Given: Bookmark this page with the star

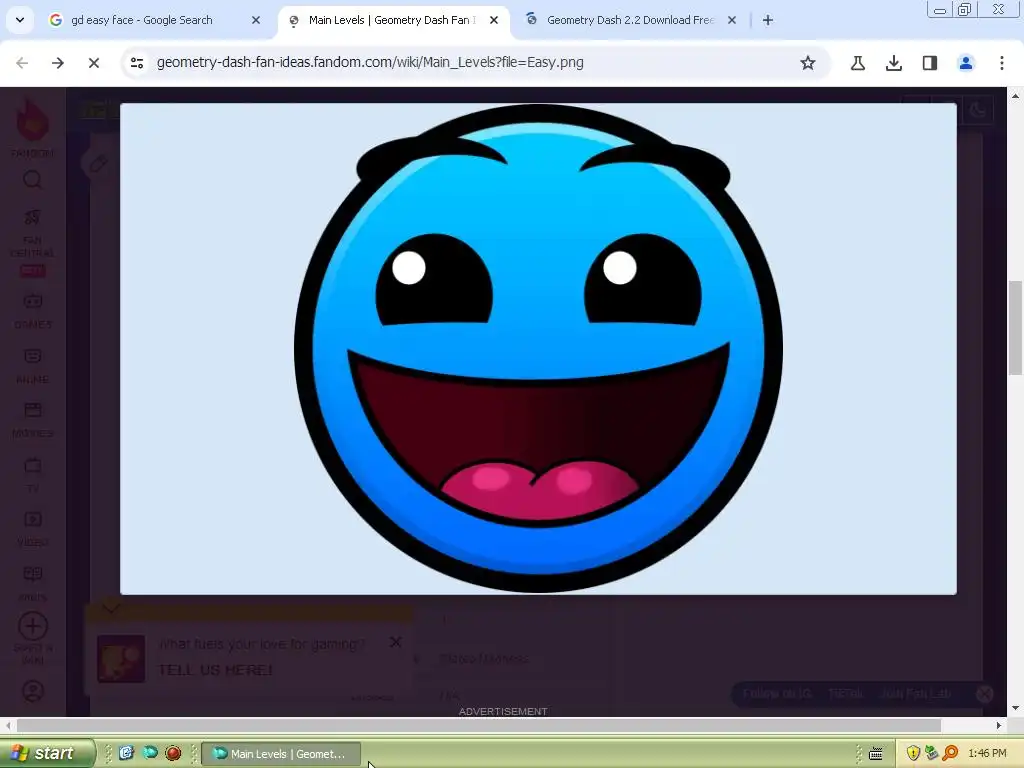Looking at the screenshot, I should click(x=808, y=63).
